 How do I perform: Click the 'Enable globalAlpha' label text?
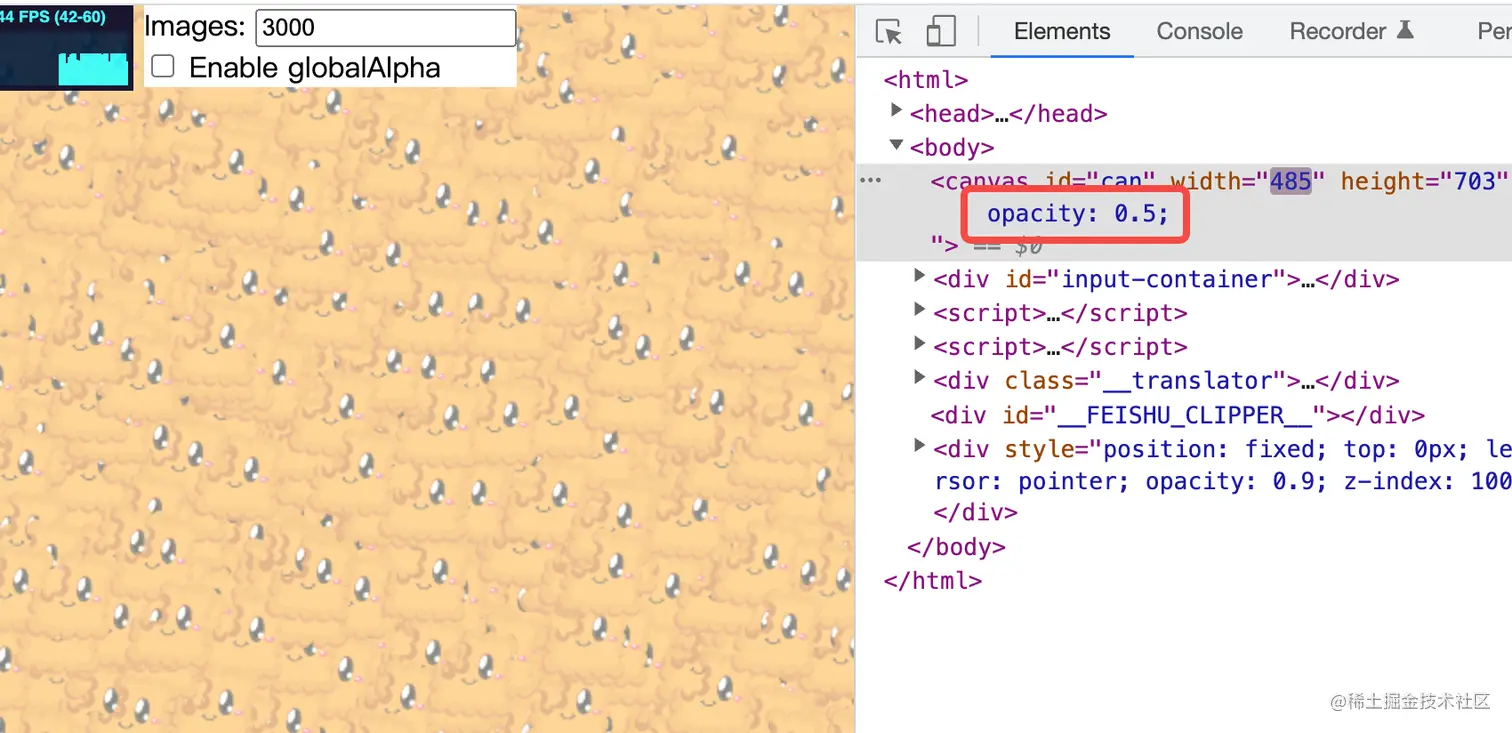coord(314,67)
